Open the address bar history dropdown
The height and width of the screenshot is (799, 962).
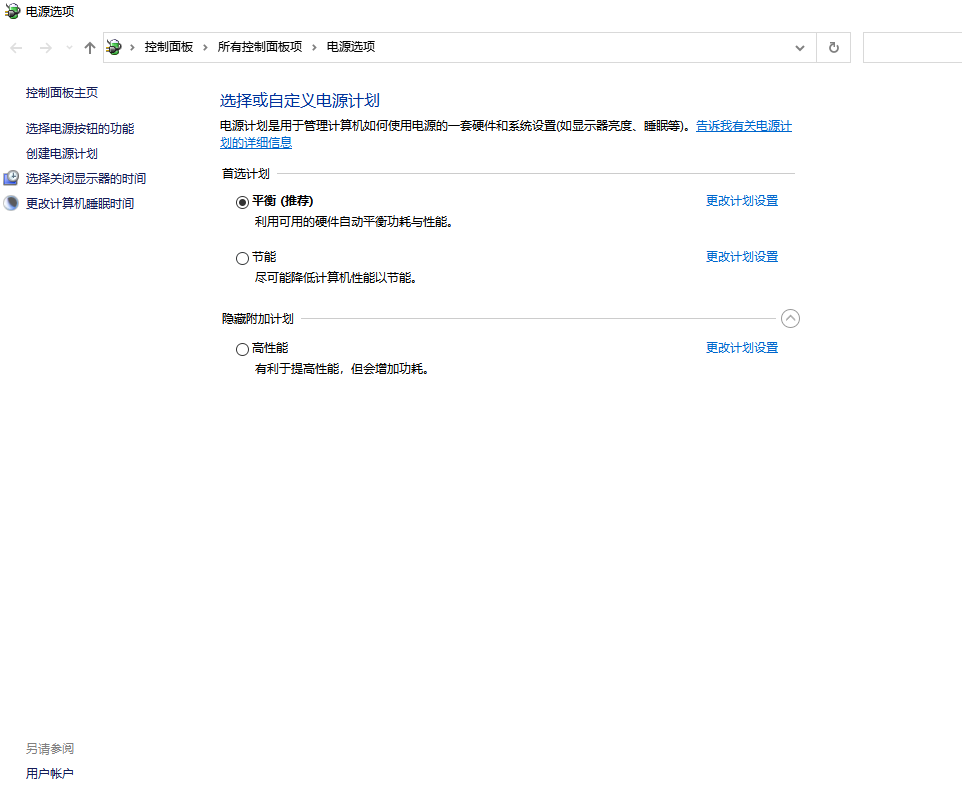pyautogui.click(x=799, y=48)
